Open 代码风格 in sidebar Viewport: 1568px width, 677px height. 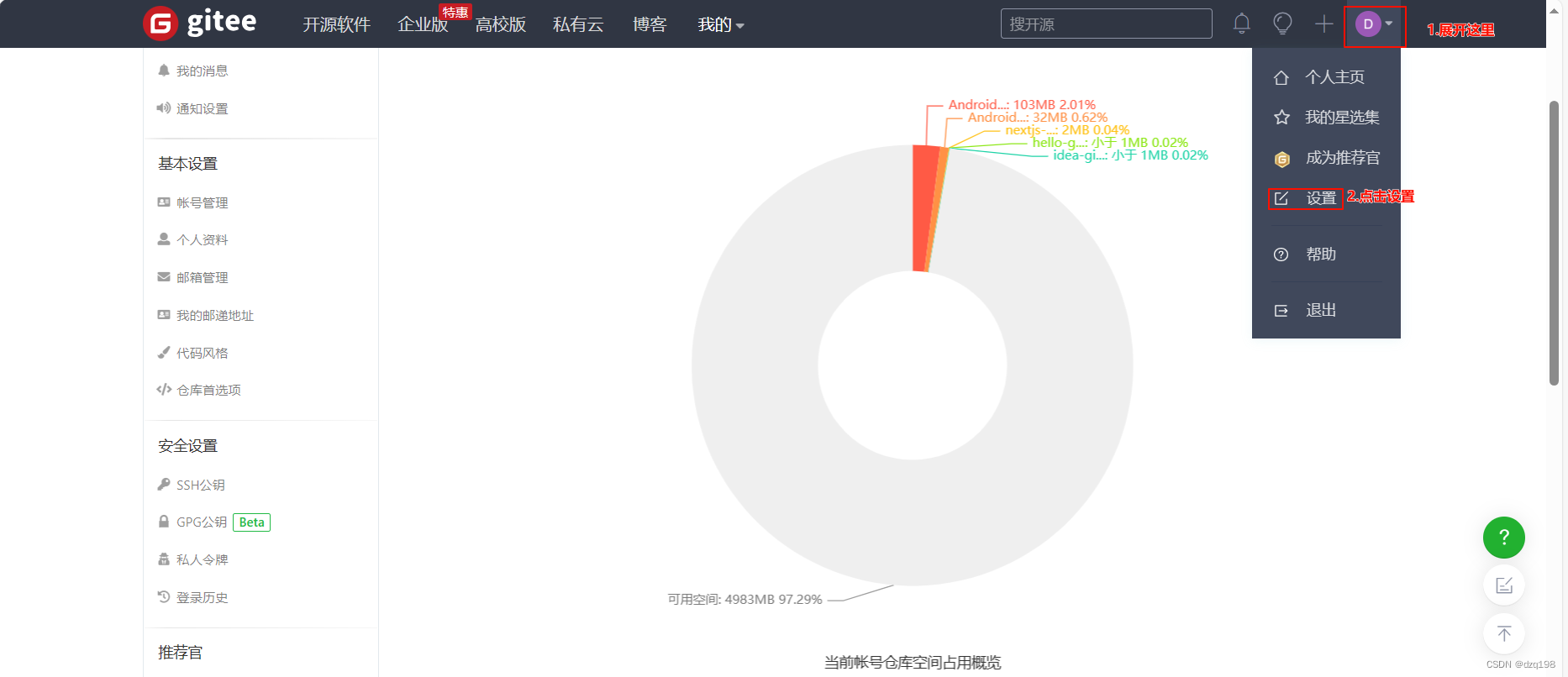click(x=203, y=353)
